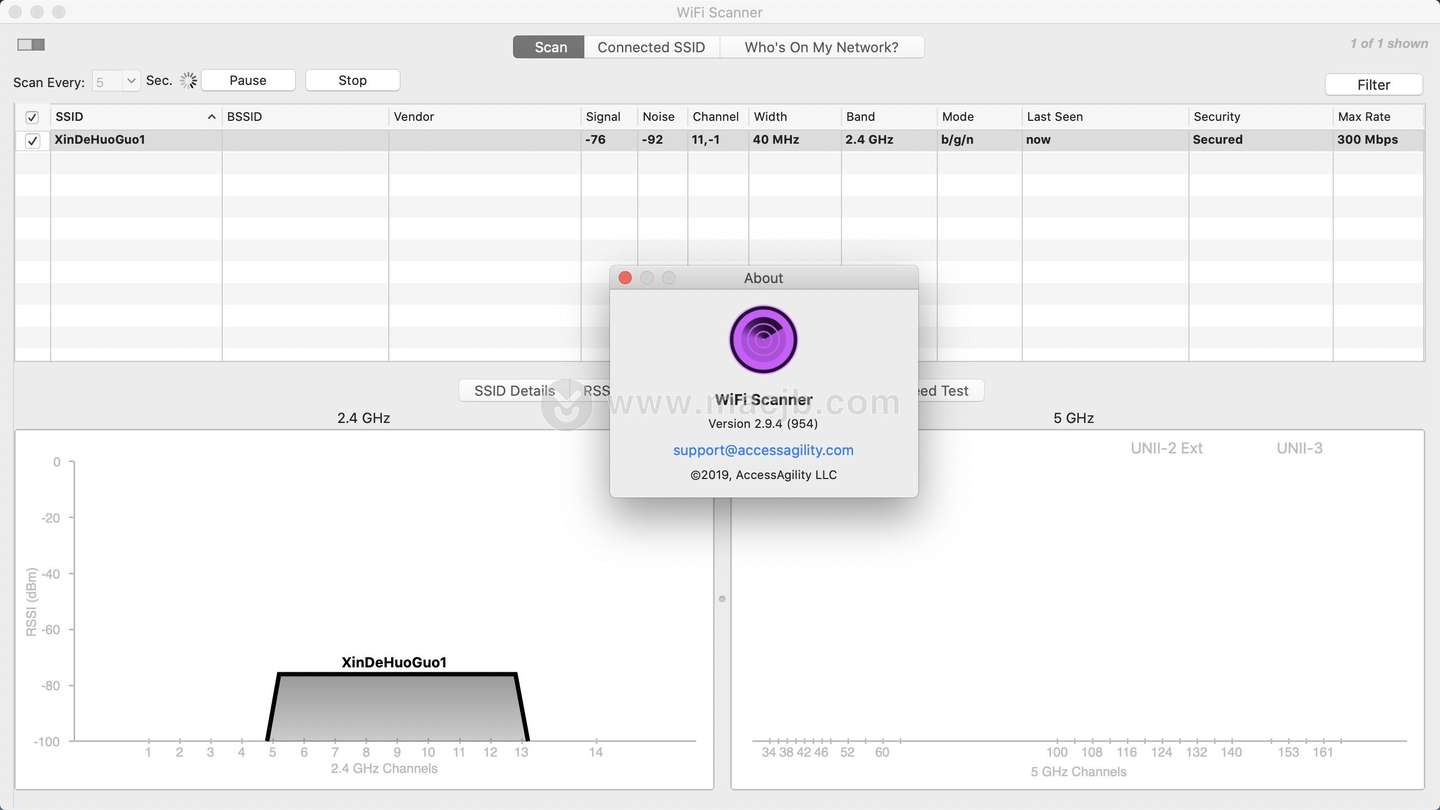Stop the WiFi scan
The image size is (1440, 810).
[x=352, y=80]
